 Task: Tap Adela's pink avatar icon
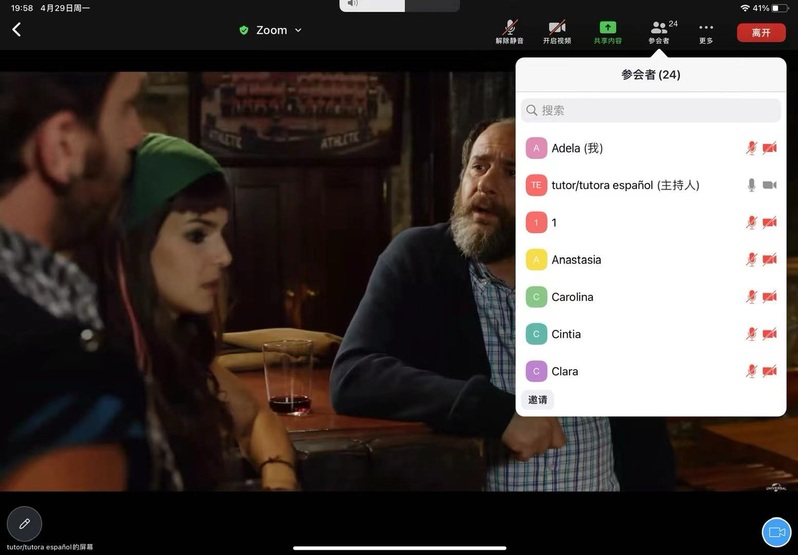pyautogui.click(x=536, y=148)
